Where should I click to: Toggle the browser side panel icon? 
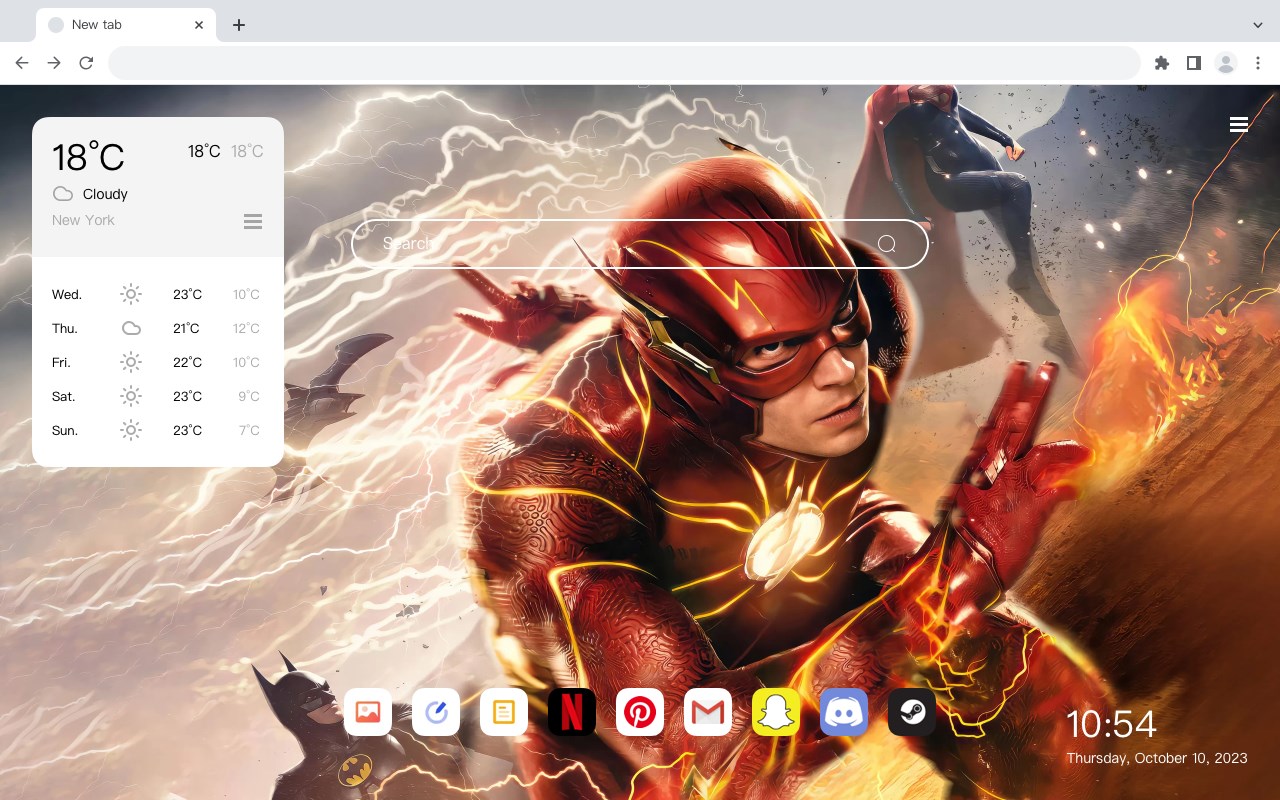tap(1193, 63)
